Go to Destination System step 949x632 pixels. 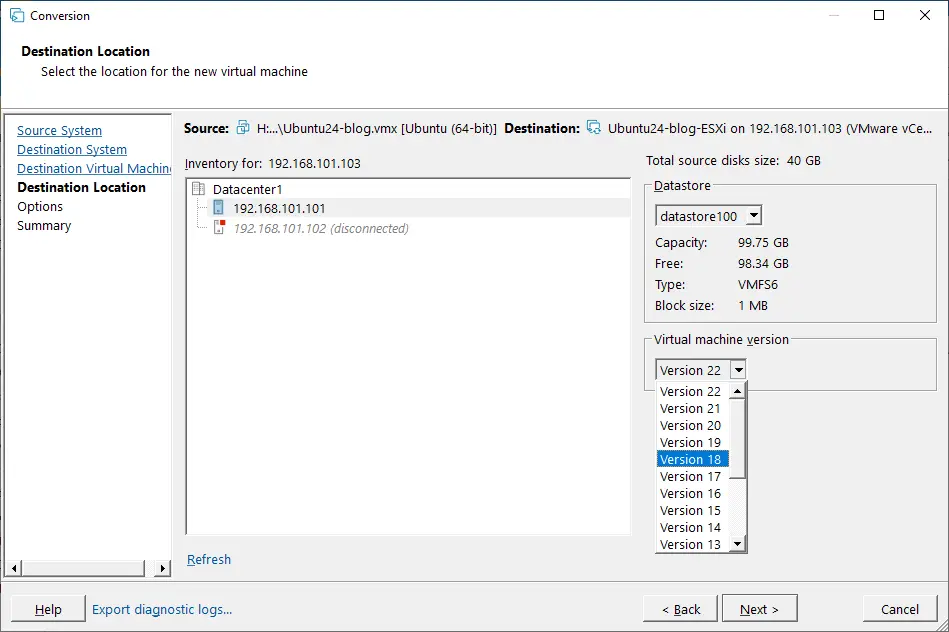pos(72,150)
